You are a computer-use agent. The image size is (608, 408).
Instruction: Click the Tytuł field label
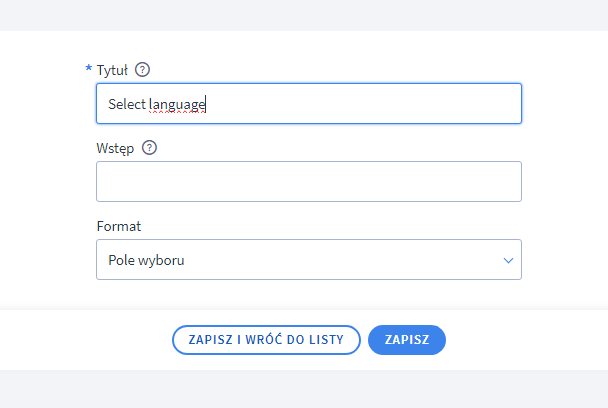coord(112,70)
